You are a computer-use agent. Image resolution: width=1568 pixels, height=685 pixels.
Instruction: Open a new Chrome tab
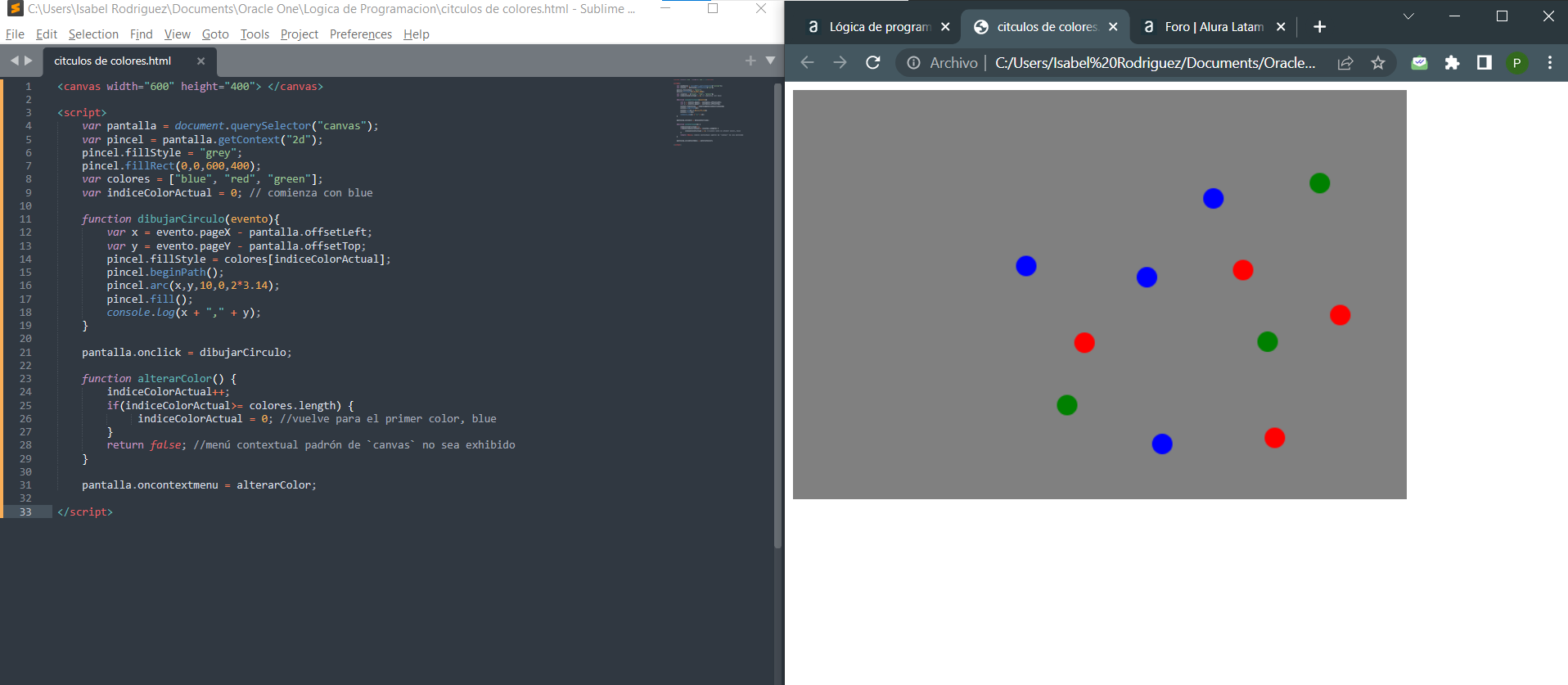(1319, 27)
